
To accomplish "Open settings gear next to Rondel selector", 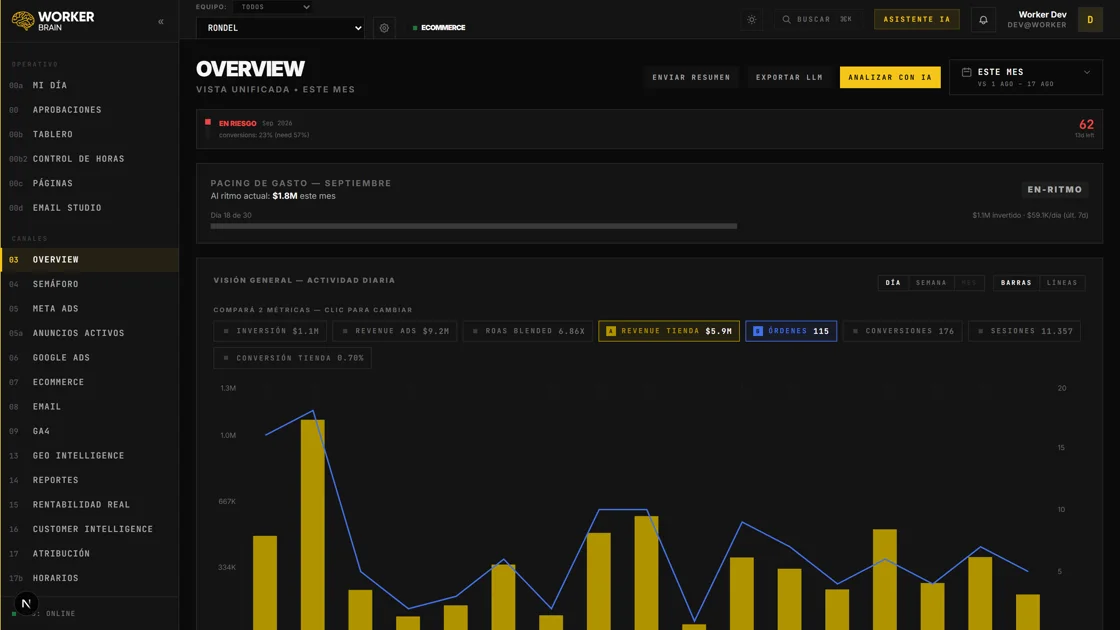I will (384, 28).
